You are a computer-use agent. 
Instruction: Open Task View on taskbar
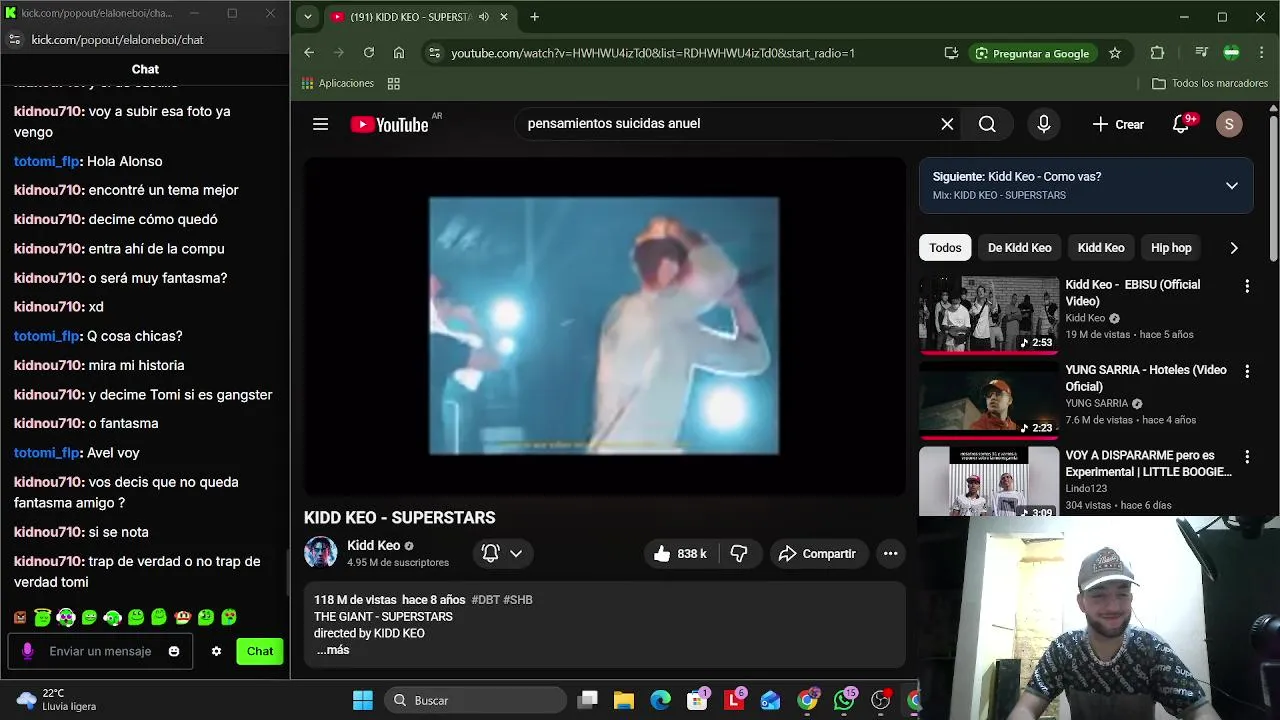pyautogui.click(x=587, y=700)
